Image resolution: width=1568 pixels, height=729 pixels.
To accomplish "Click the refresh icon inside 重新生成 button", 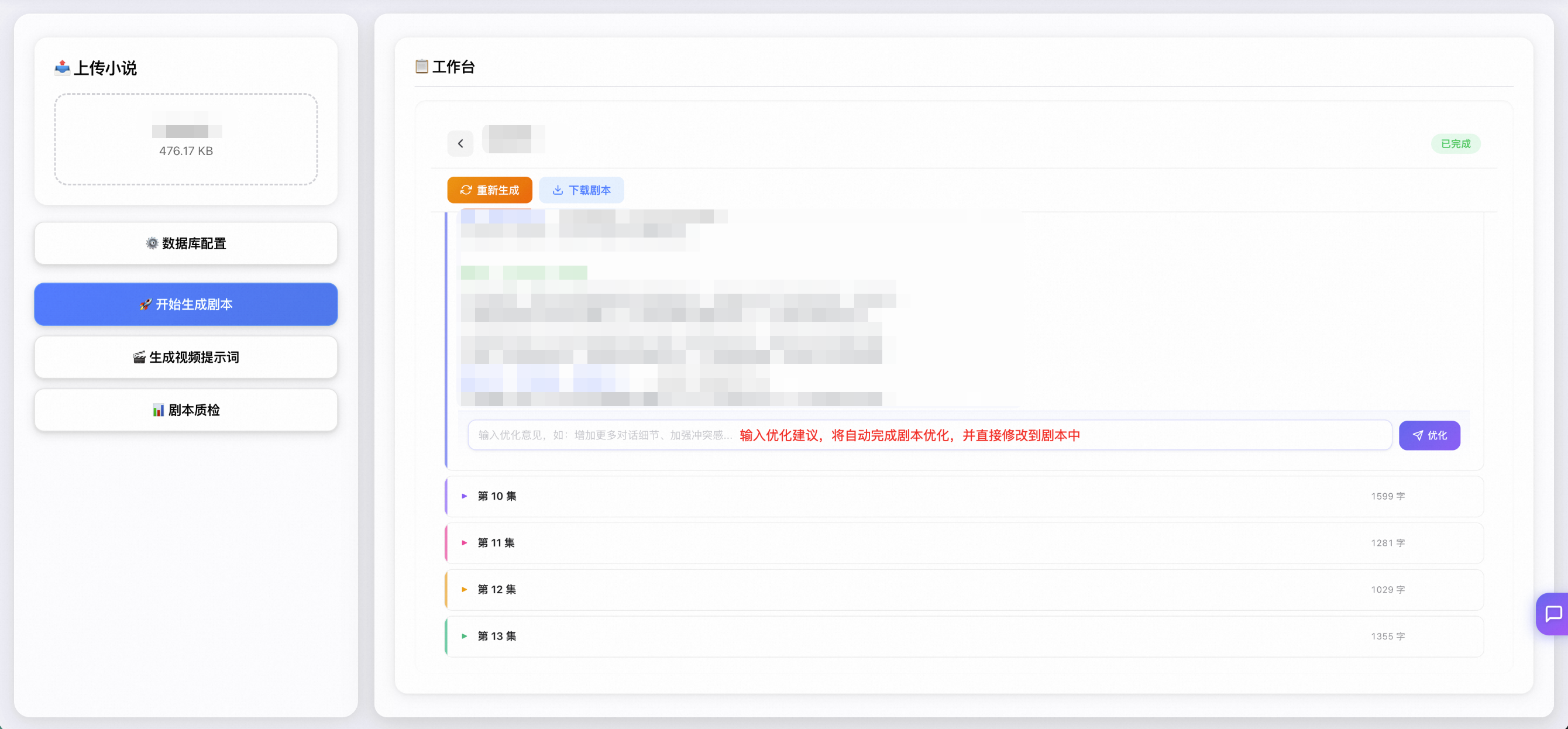I will [x=466, y=190].
